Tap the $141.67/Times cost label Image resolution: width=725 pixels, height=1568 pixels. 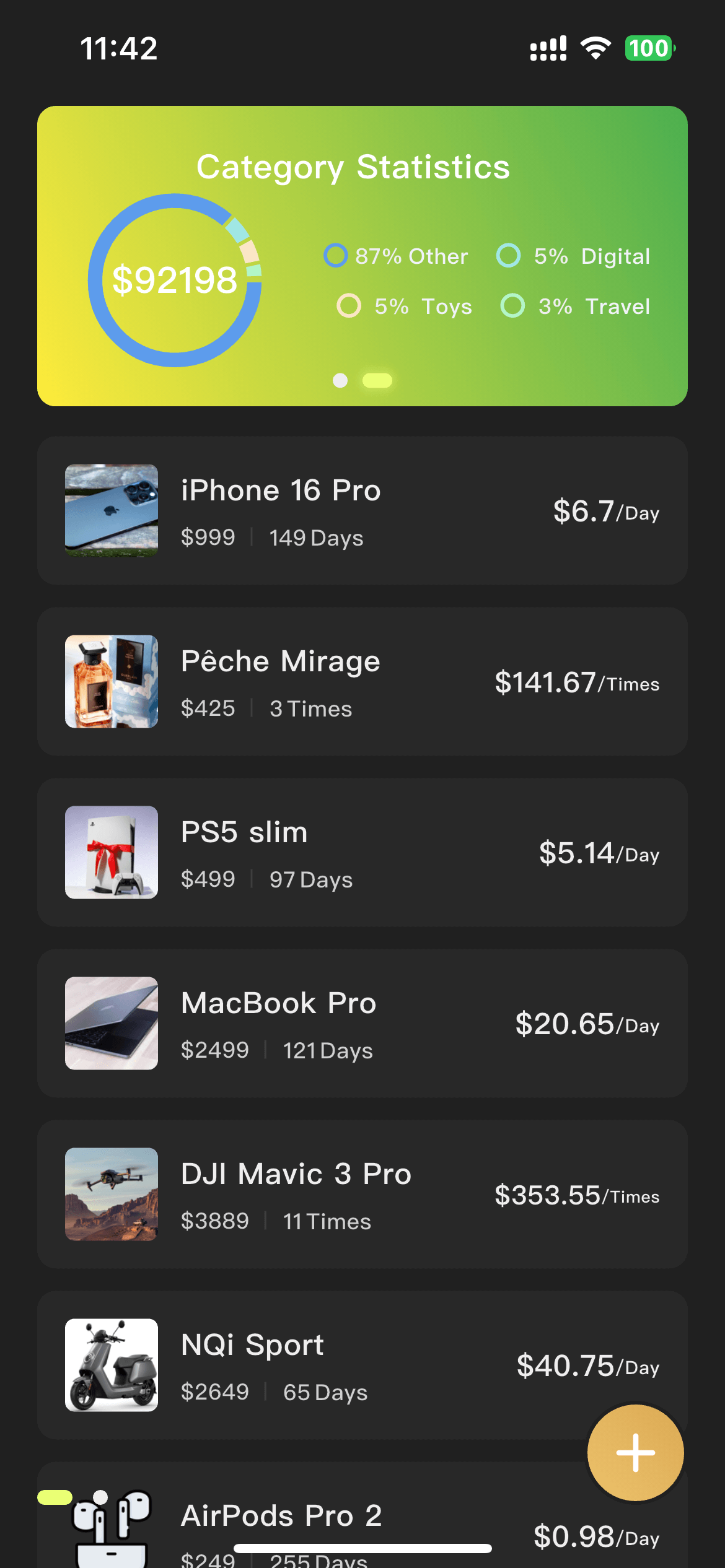click(x=576, y=682)
